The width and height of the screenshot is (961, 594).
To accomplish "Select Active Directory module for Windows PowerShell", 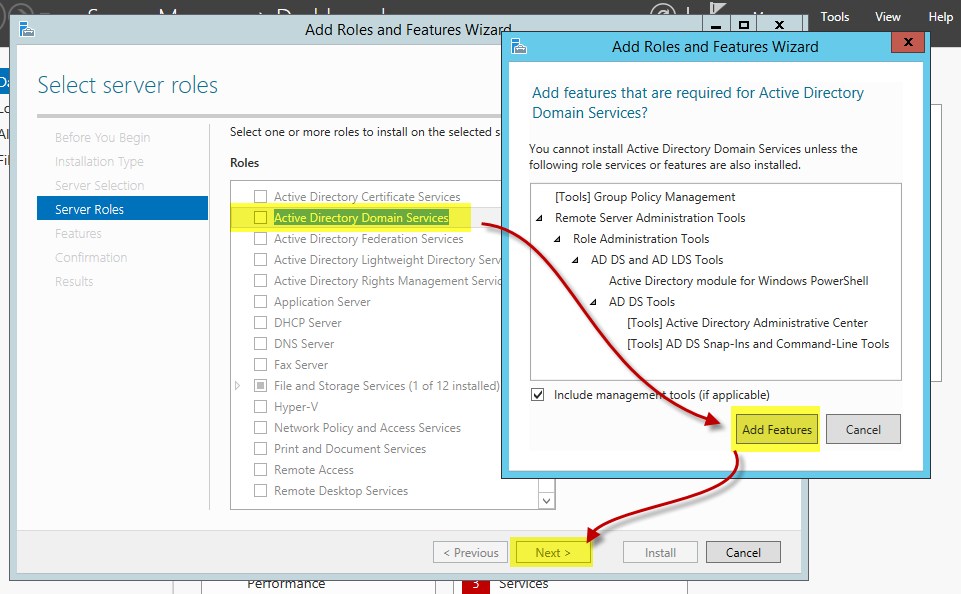I will coord(739,281).
